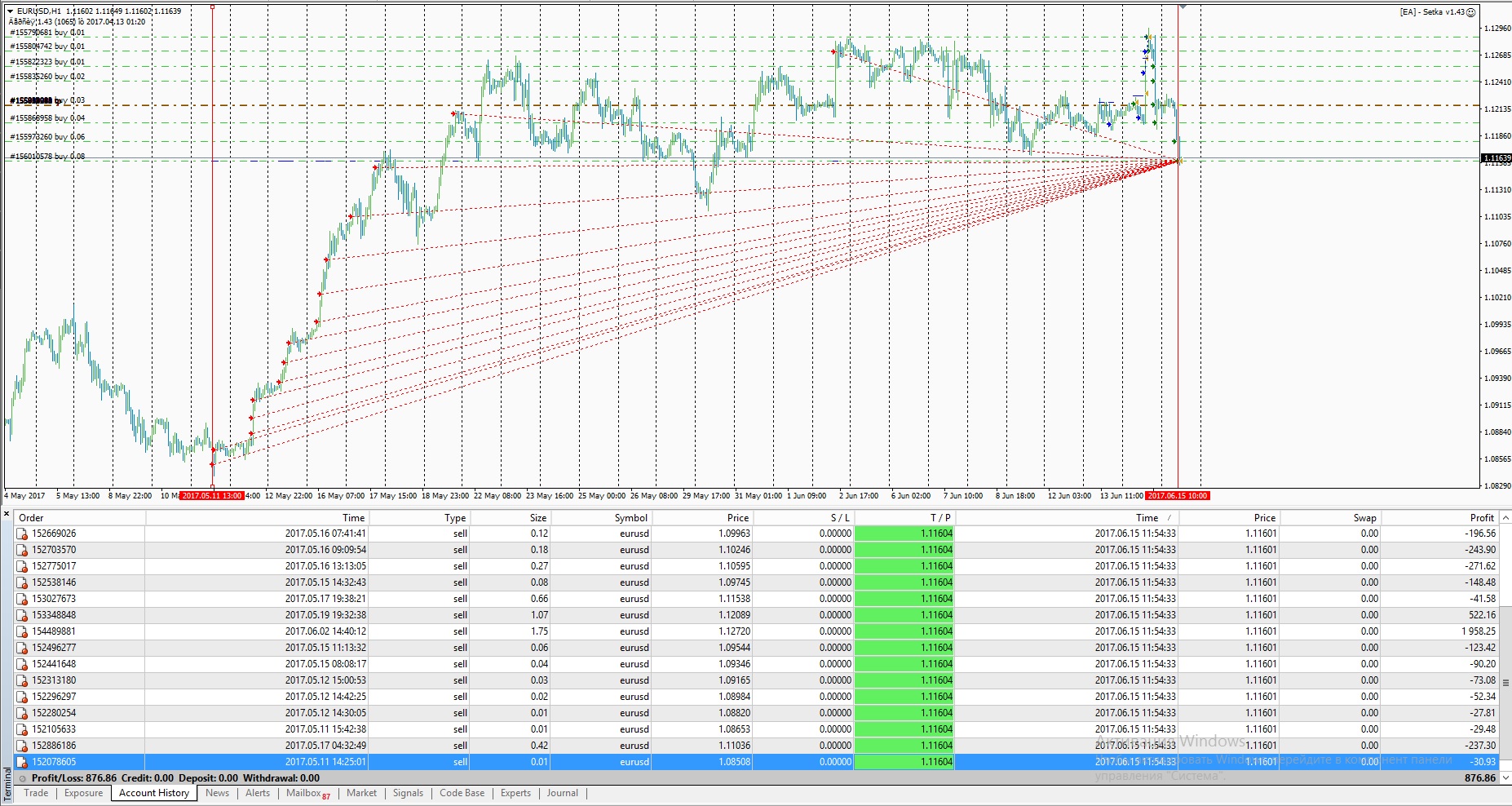Click the order icon beside selected order 152078605

pos(23,762)
